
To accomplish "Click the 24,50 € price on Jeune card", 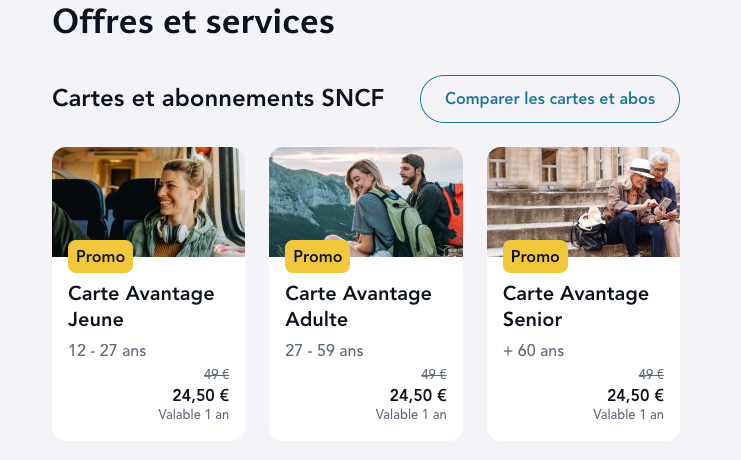I will 201,395.
